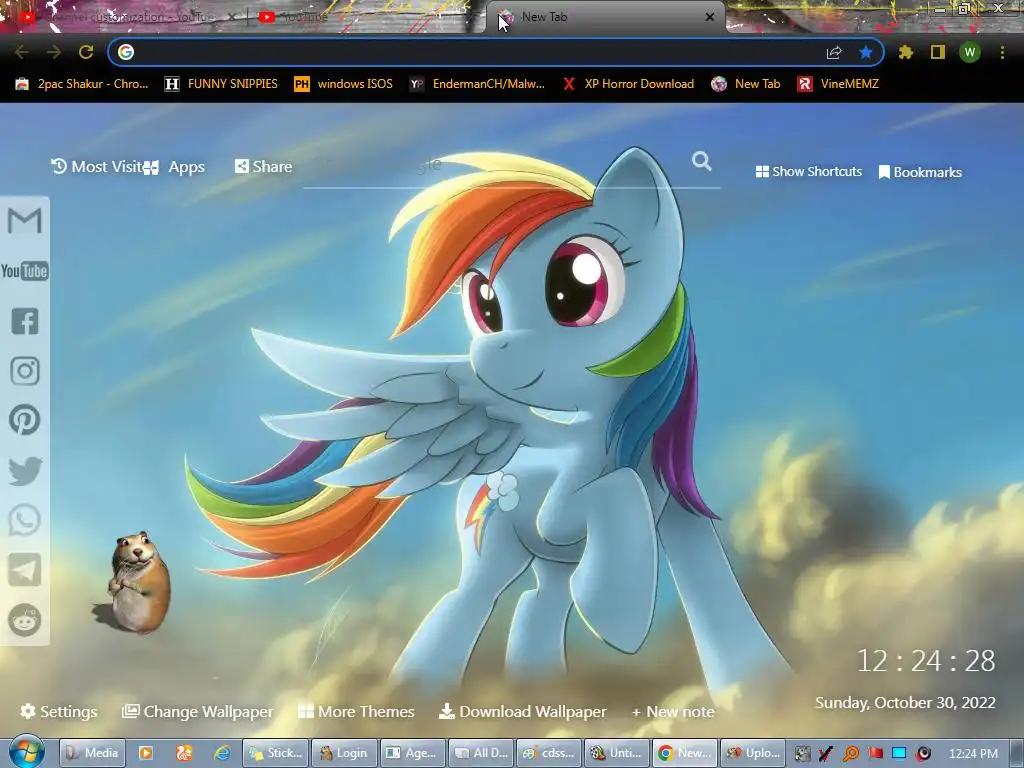Launch Internet Explorer pinned icon
This screenshot has height=768, width=1024.
pyautogui.click(x=222, y=753)
